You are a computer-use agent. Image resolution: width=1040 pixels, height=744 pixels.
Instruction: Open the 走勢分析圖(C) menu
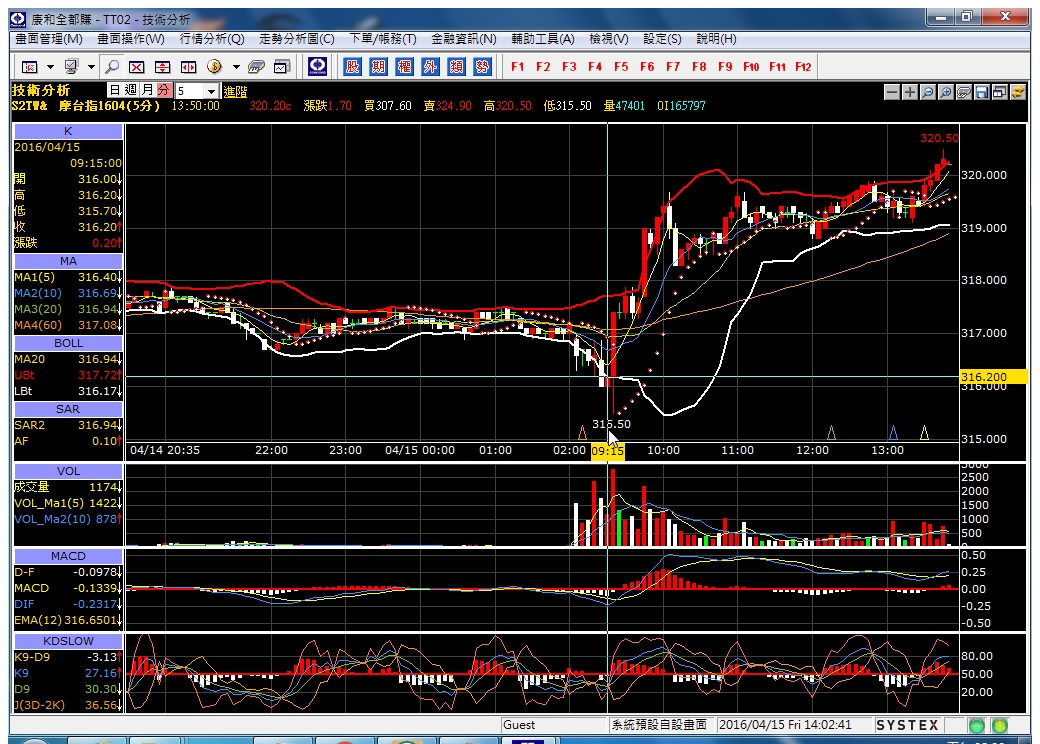point(296,39)
